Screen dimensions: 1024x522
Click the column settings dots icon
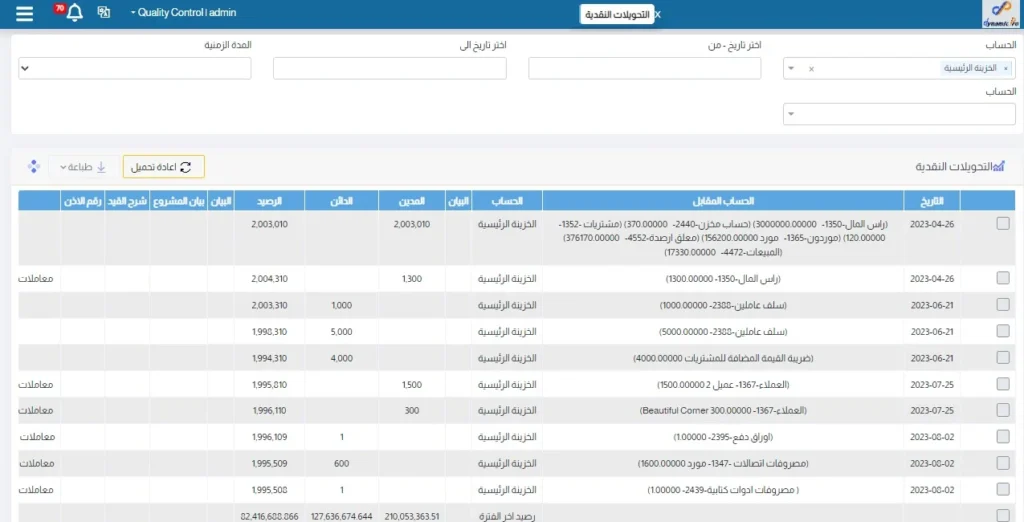click(33, 166)
